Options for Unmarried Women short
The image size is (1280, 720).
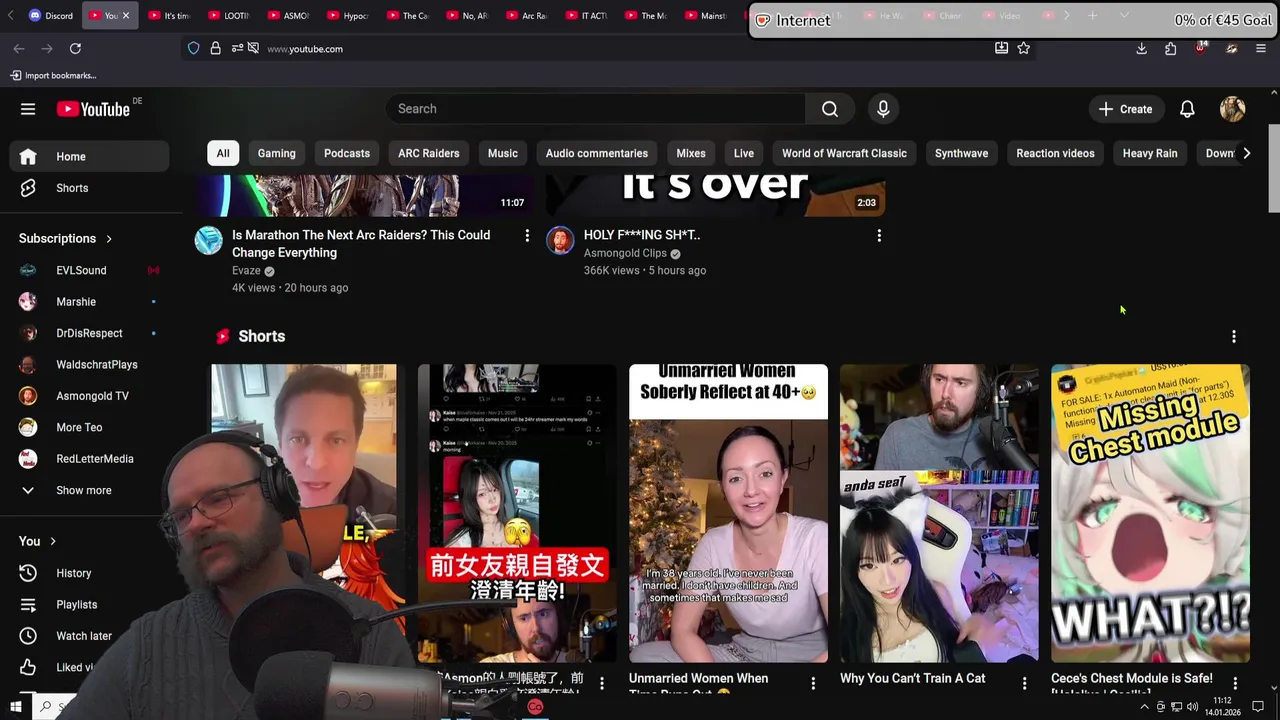coord(813,683)
